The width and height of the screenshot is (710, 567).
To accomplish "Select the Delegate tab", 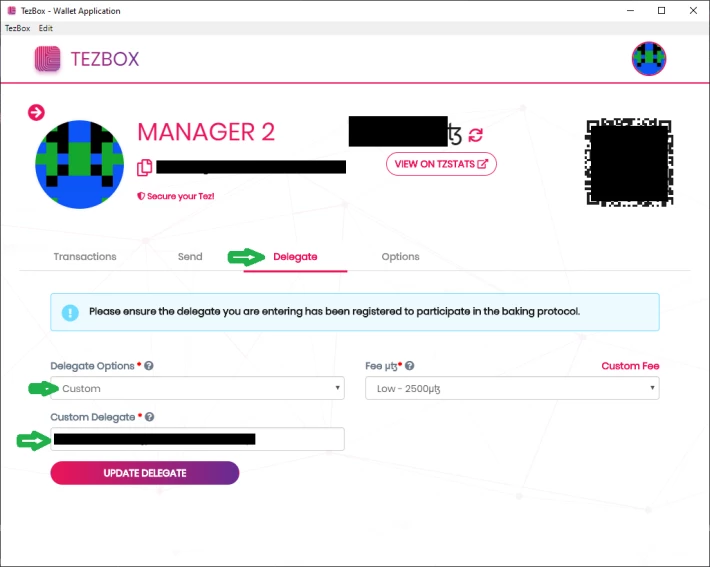I will click(x=295, y=257).
